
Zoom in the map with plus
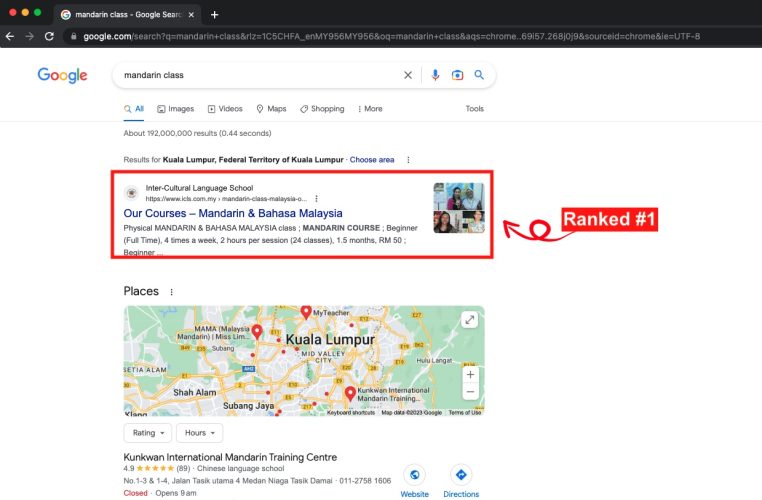pos(470,375)
